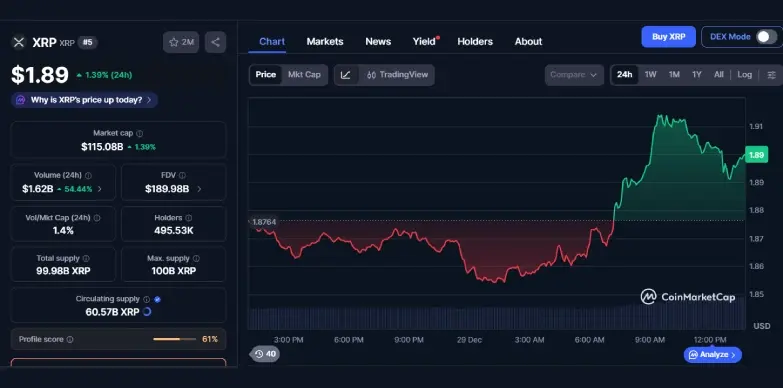Screen dimensions: 783x388
Task: Click the 495.53K holders value
Action: point(174,231)
